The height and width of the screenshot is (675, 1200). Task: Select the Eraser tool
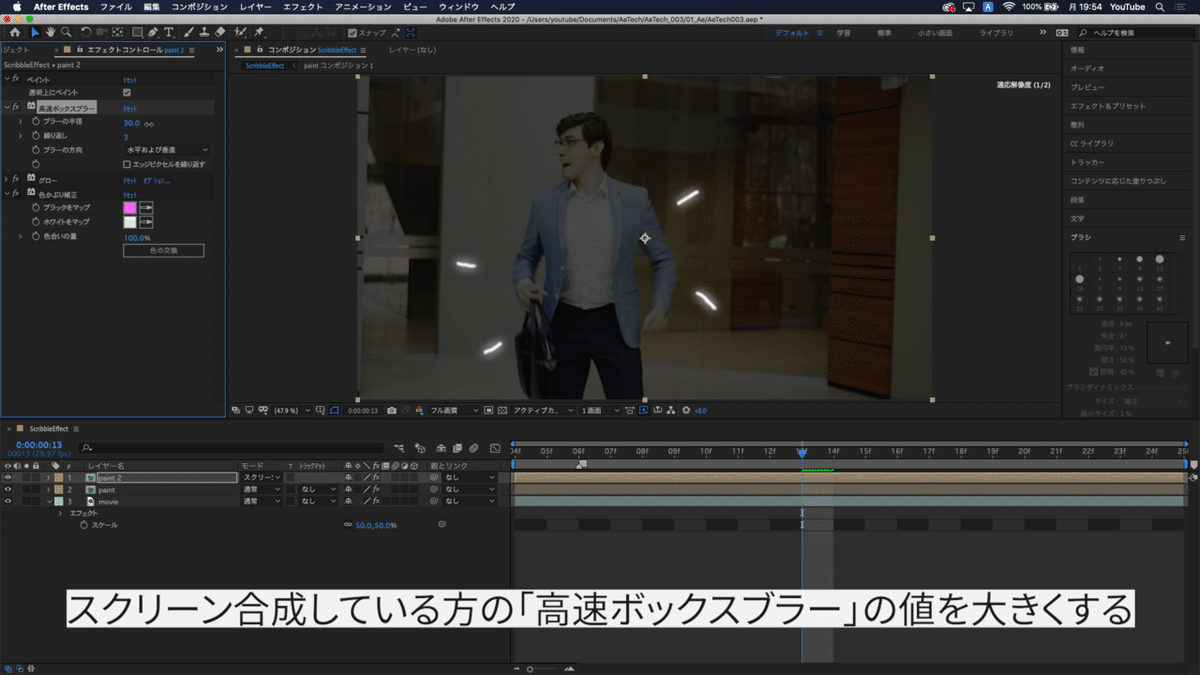pyautogui.click(x=220, y=32)
